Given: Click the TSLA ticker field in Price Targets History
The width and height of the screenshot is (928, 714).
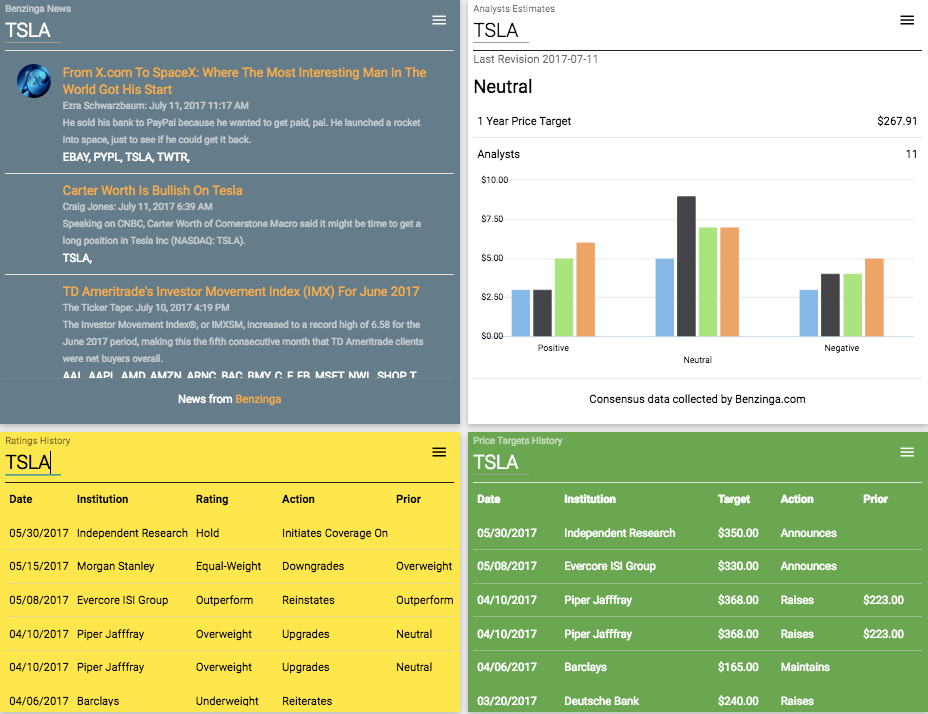Looking at the screenshot, I should (x=501, y=462).
